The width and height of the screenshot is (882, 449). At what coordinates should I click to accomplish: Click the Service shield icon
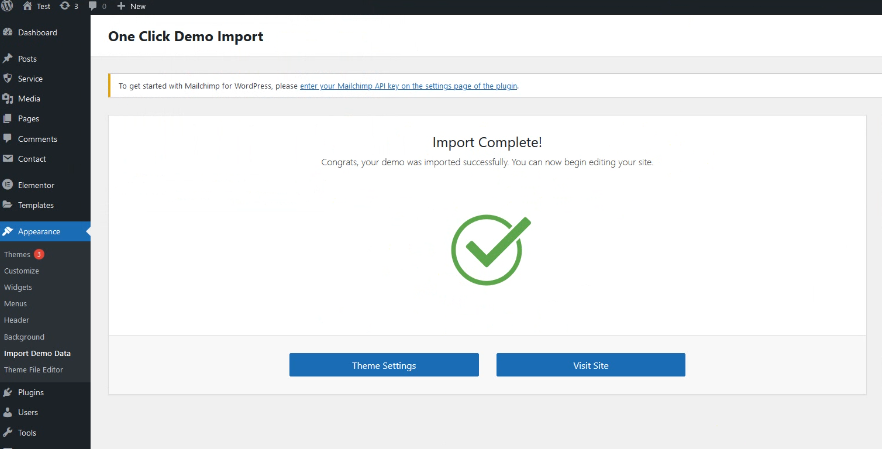(x=7, y=78)
